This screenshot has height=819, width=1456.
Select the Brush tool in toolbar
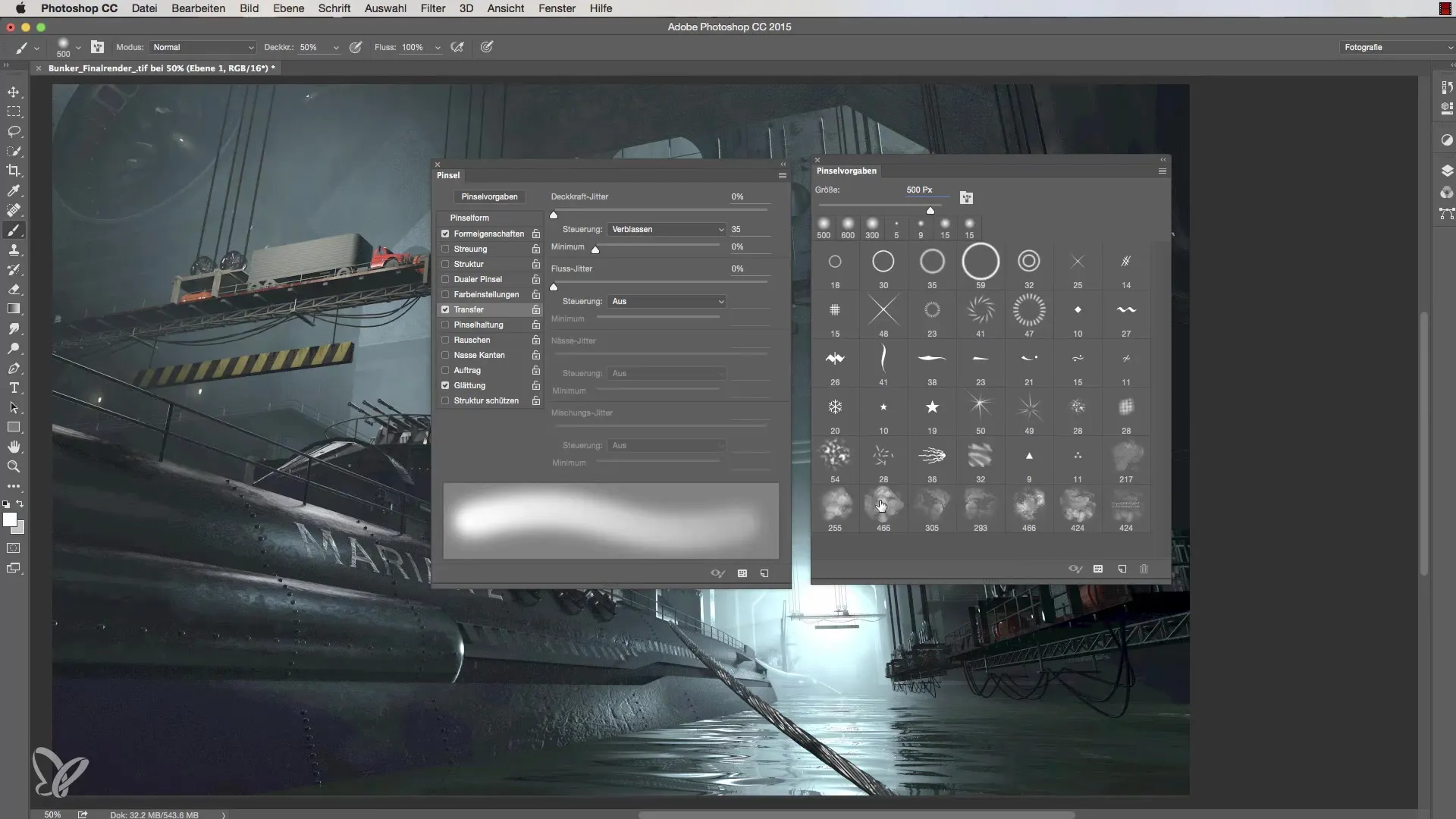point(14,230)
